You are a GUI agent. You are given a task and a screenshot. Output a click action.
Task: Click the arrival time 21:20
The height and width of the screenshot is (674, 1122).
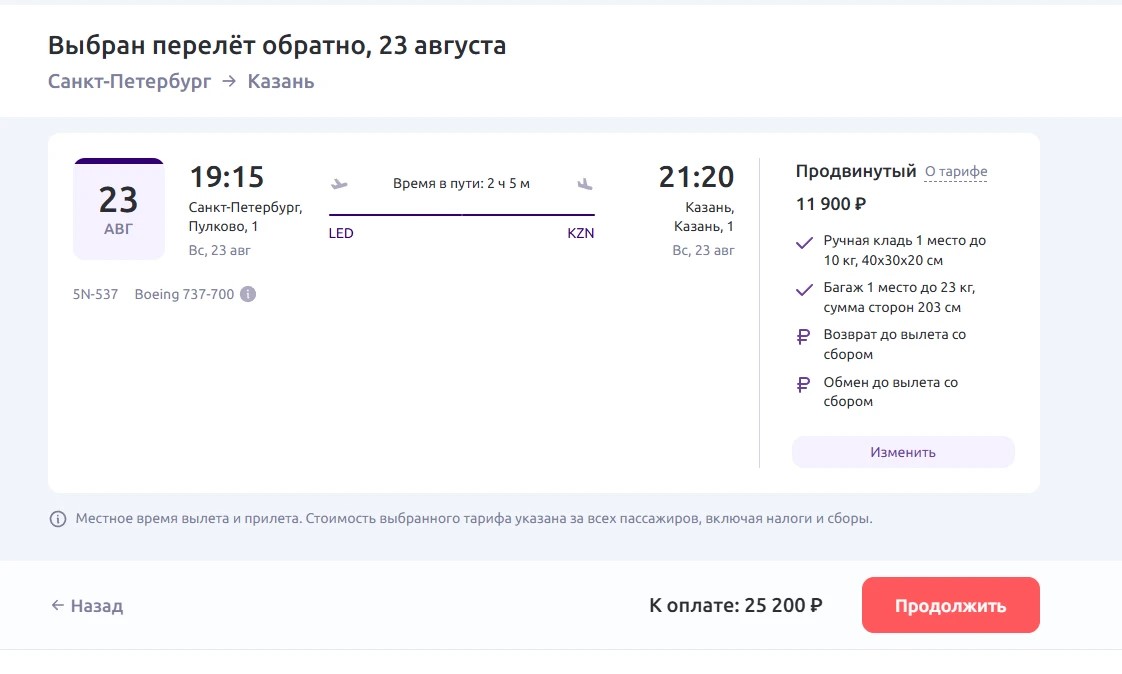pyautogui.click(x=696, y=177)
